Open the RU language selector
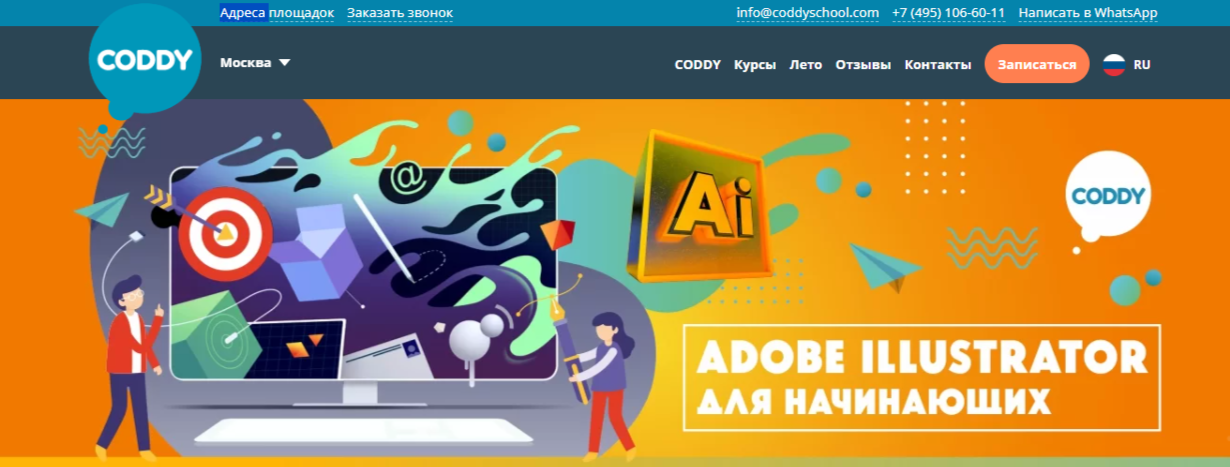 (x=1141, y=64)
